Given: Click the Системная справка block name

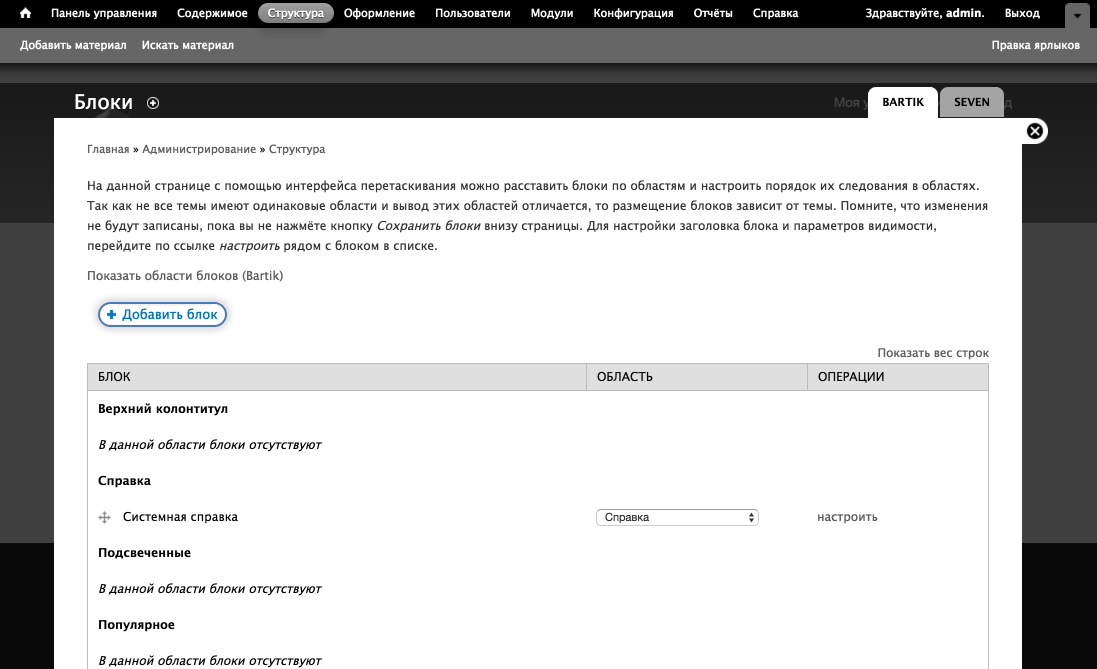Looking at the screenshot, I should pos(181,517).
